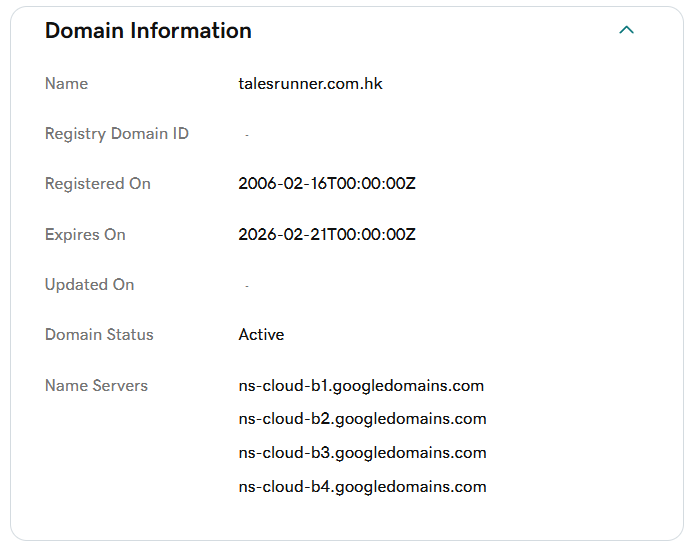Select the Active domain status value
Viewport: 693px width, 547px height.
coord(261,335)
